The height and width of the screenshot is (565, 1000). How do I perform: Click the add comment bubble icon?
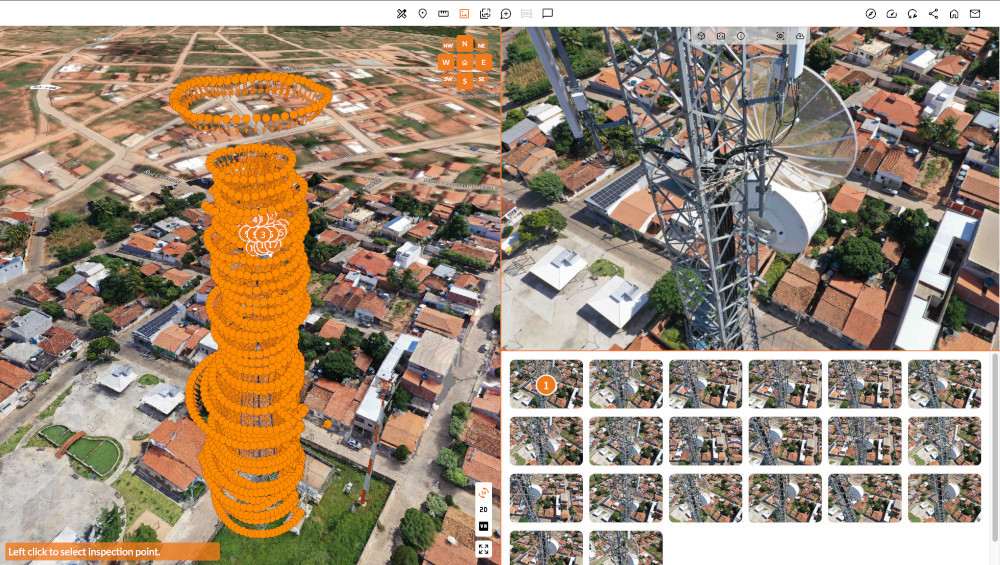coord(506,13)
